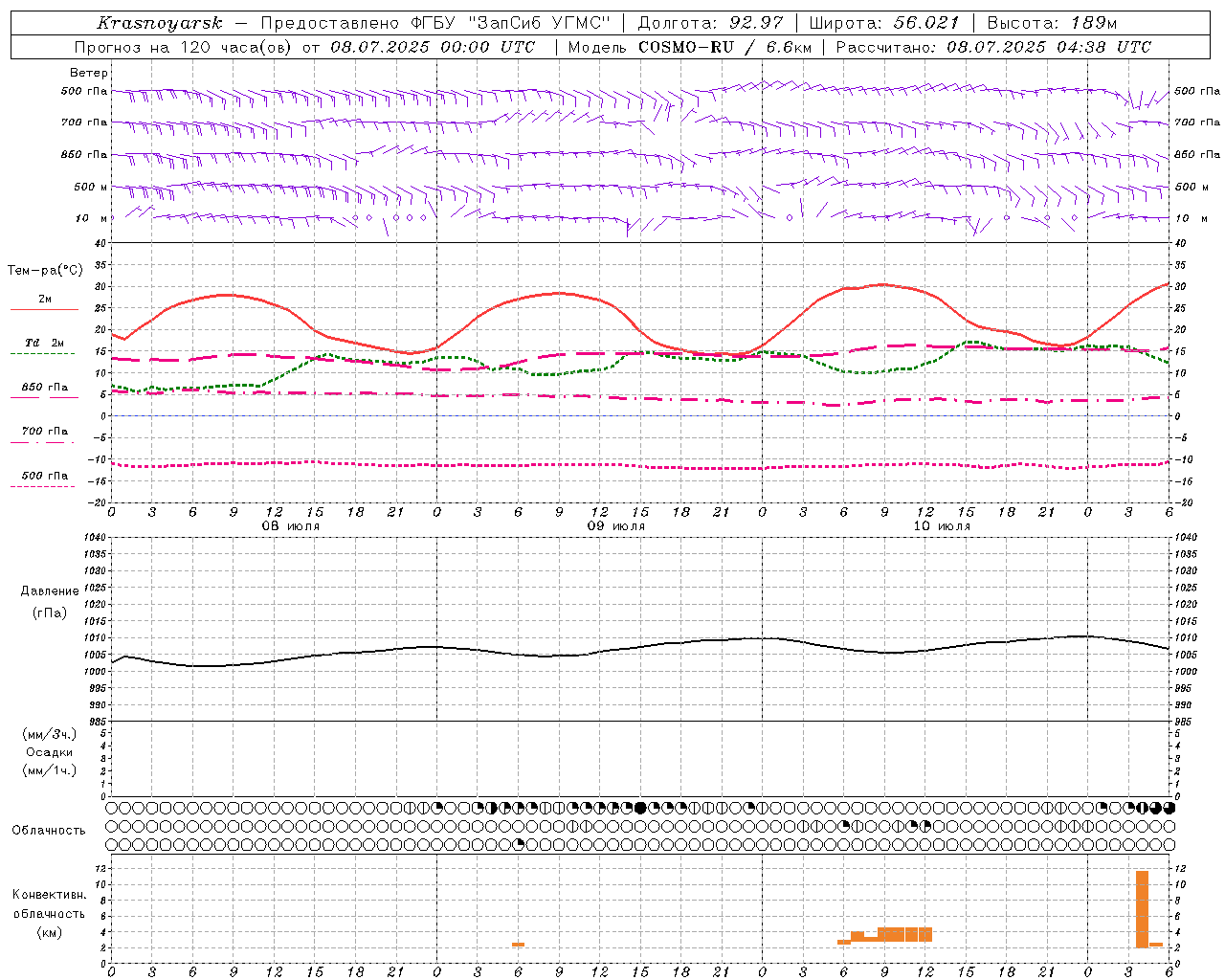The image size is (1225, 980).
Task: Click the 'Конвективн.' convective cloud label
Action: pyautogui.click(x=49, y=895)
